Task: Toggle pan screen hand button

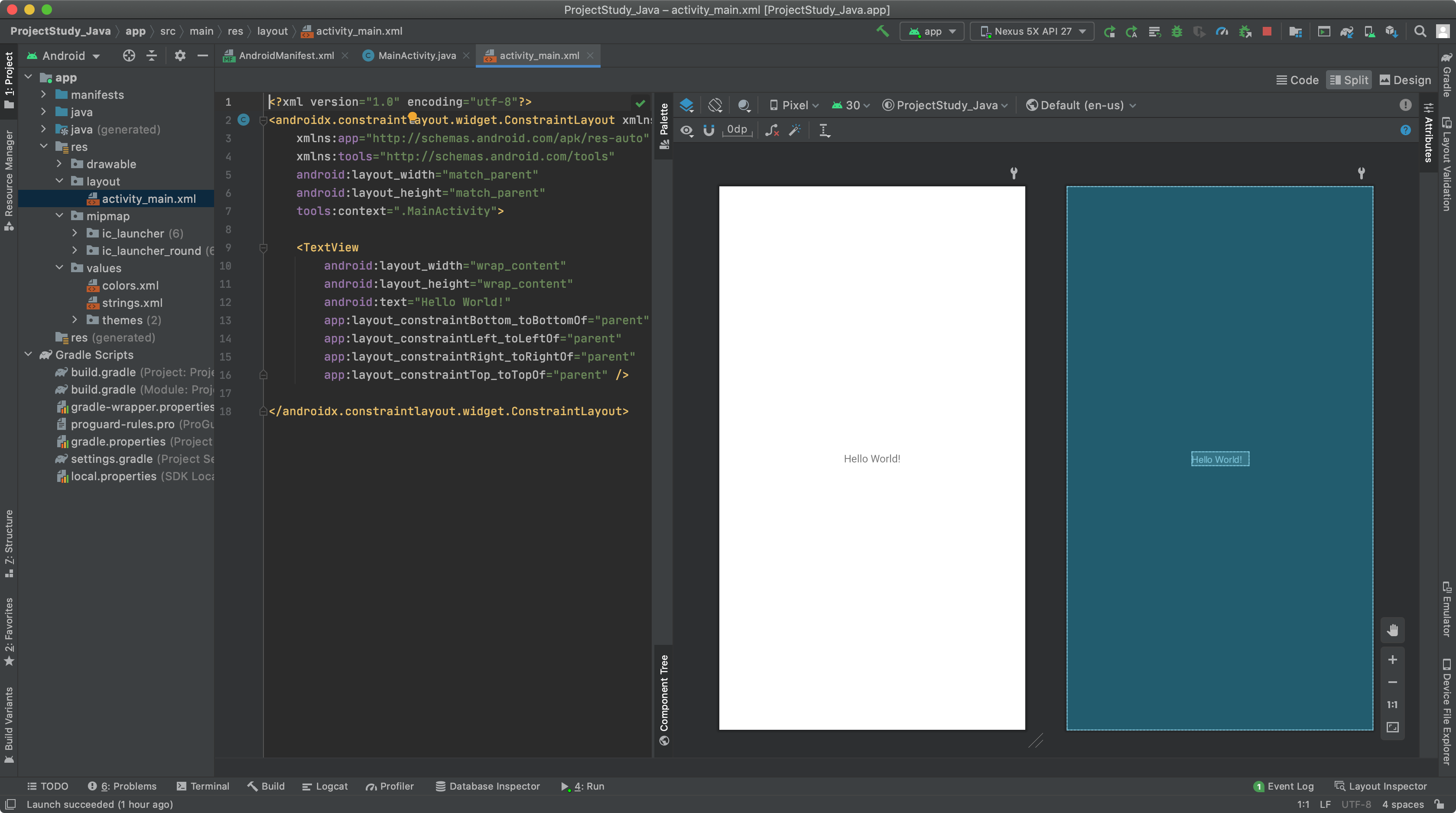Action: (1392, 631)
